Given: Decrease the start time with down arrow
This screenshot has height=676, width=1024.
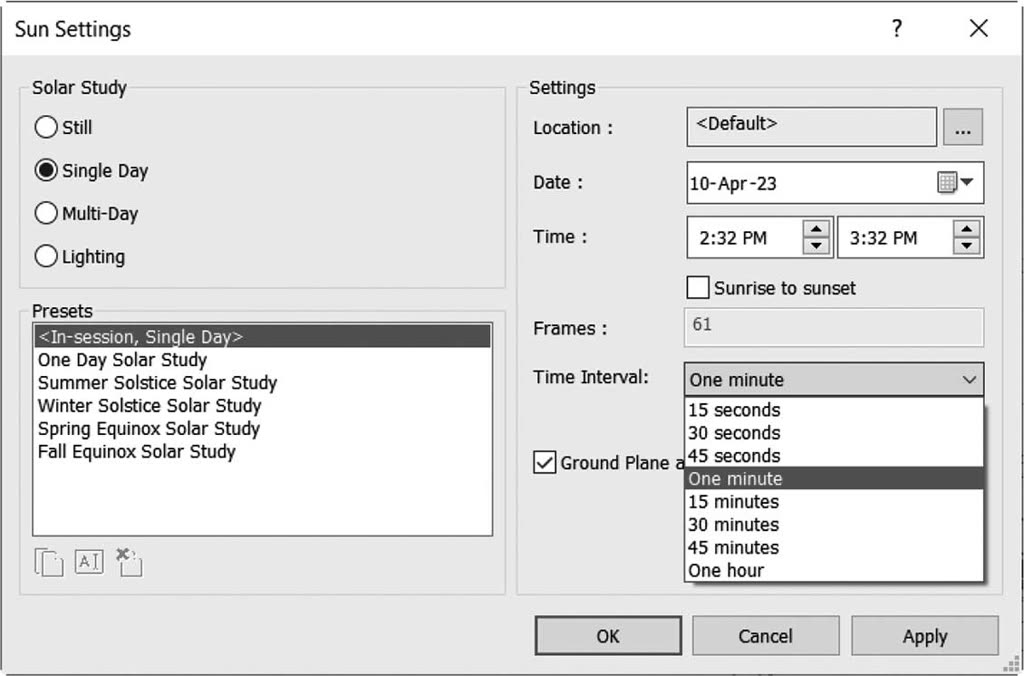Looking at the screenshot, I should (816, 246).
